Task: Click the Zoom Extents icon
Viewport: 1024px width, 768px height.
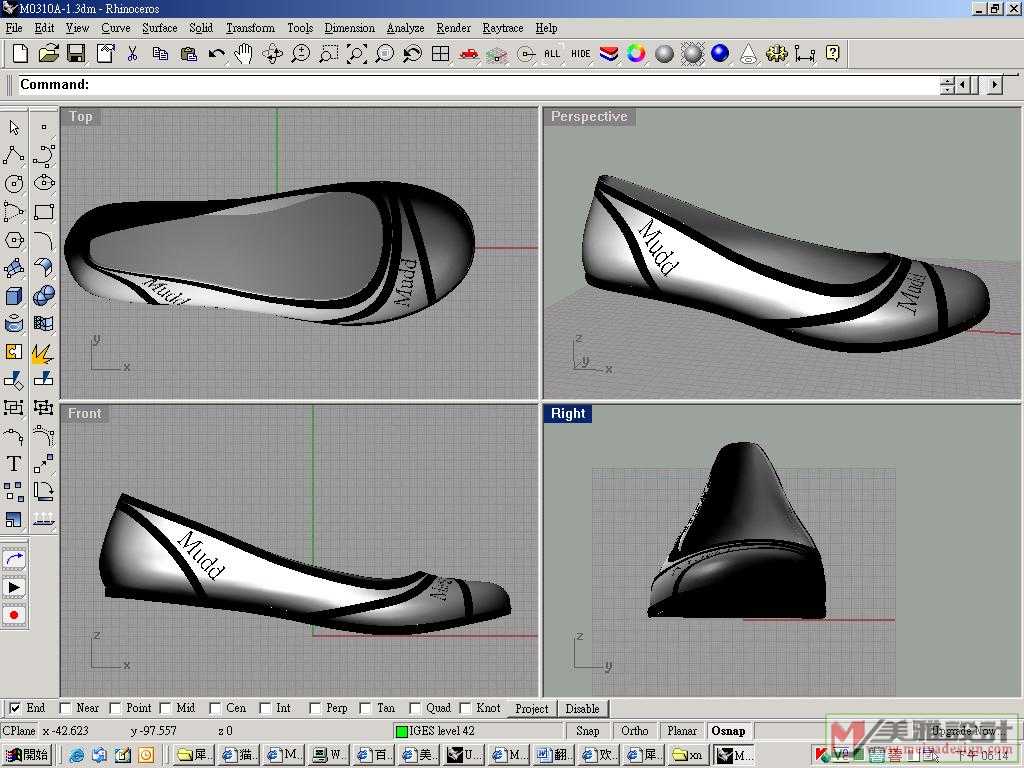Action: point(357,54)
